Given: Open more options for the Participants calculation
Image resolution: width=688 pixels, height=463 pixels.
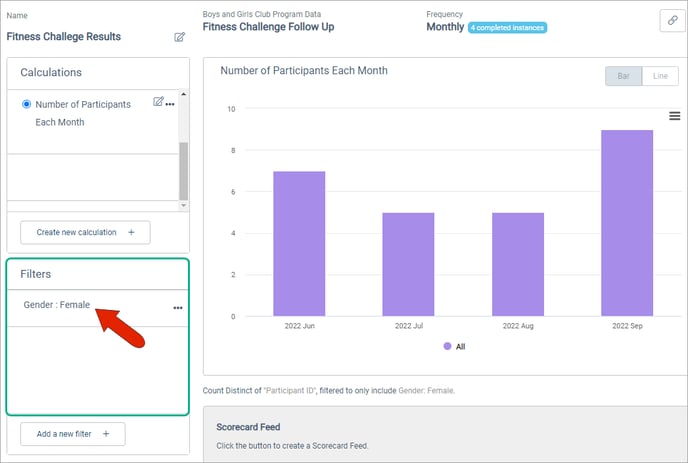Looking at the screenshot, I should pyautogui.click(x=170, y=104).
